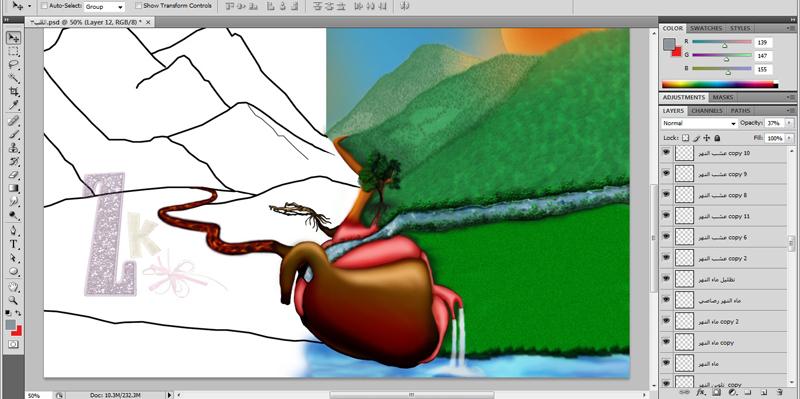The height and width of the screenshot is (399, 800).
Task: Select the Hand tool
Action: pyautogui.click(x=14, y=286)
